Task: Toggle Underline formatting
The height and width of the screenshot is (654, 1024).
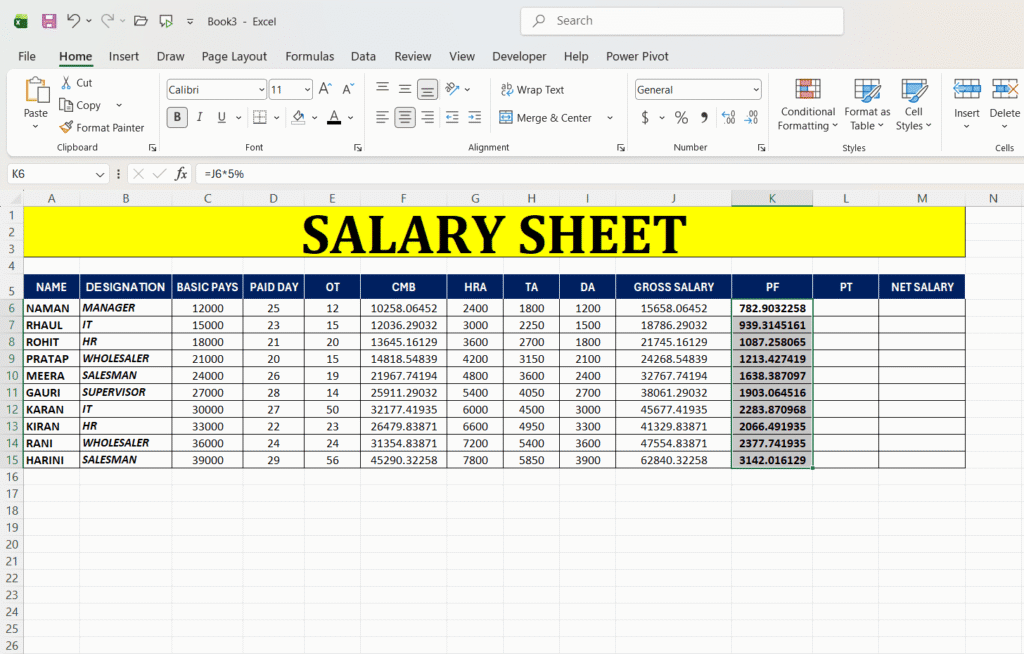Action: coord(221,118)
